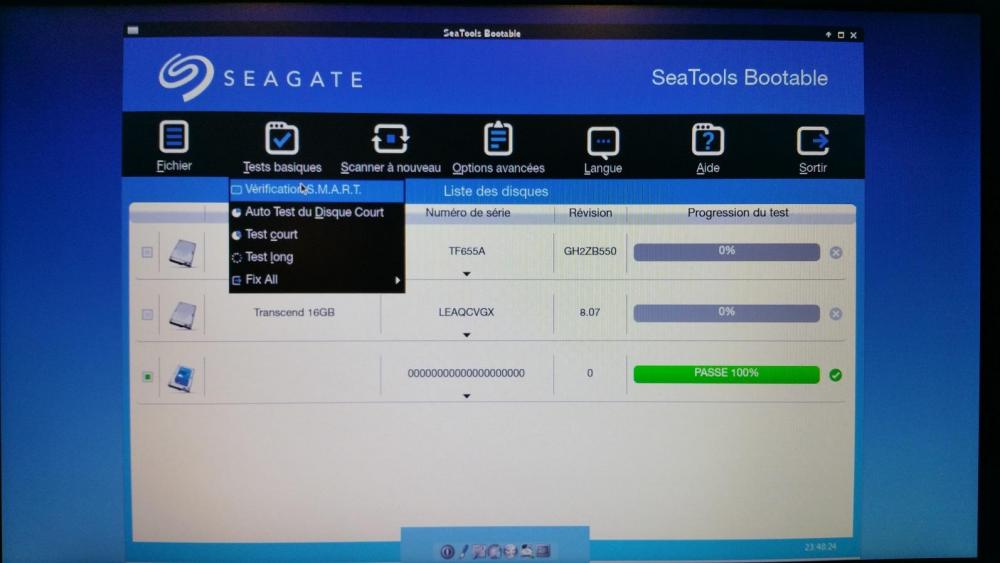
Task: Open Options avancées clipboard icon
Action: [x=498, y=138]
